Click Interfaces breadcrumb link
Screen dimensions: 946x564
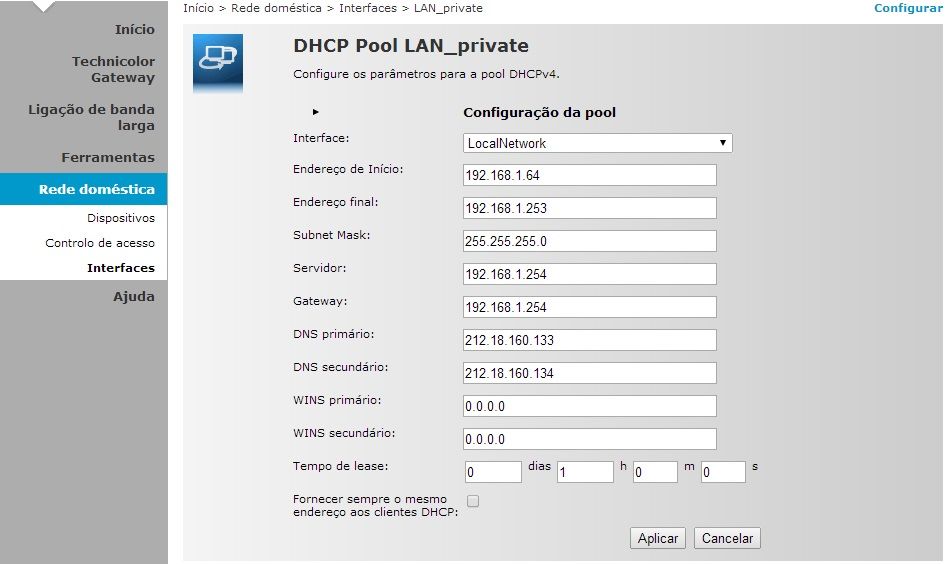pyautogui.click(x=368, y=8)
